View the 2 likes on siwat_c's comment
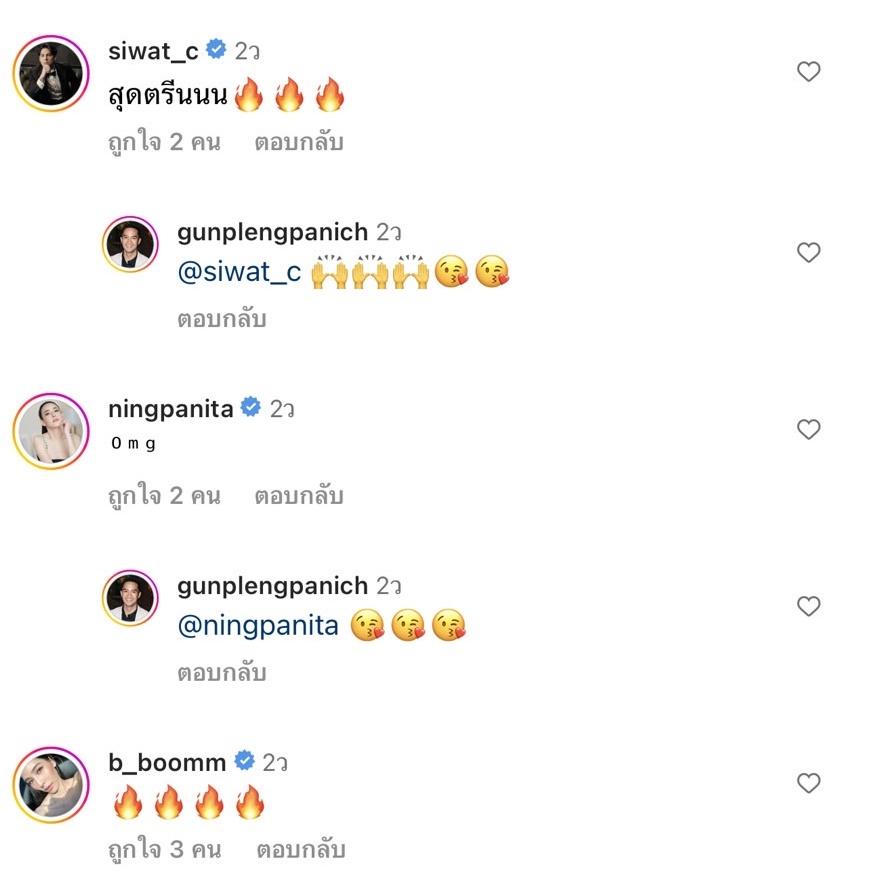 (164, 142)
